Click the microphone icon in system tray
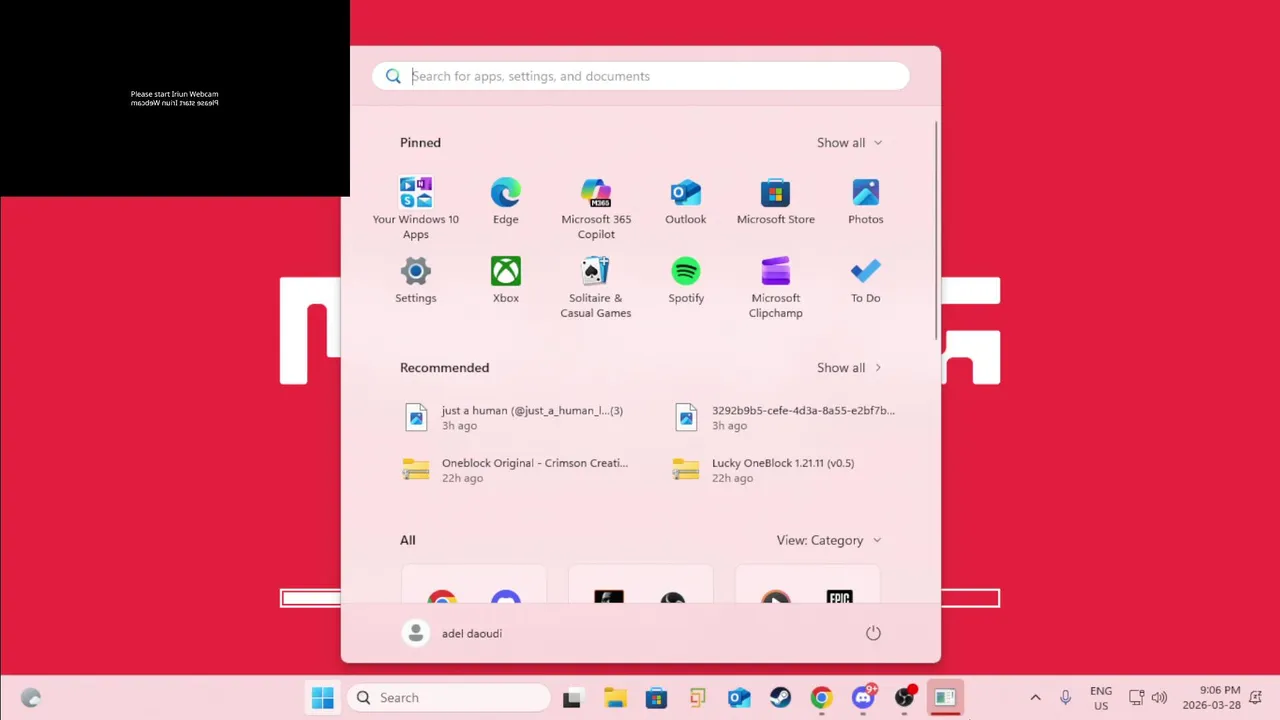The height and width of the screenshot is (720, 1280). (1066, 698)
